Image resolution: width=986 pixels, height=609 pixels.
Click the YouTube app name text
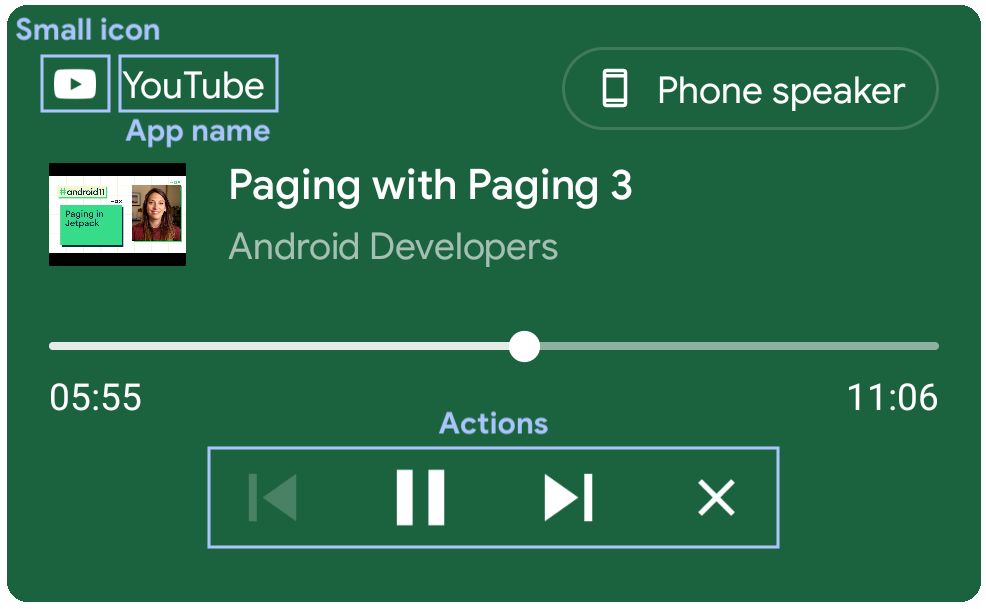(195, 86)
